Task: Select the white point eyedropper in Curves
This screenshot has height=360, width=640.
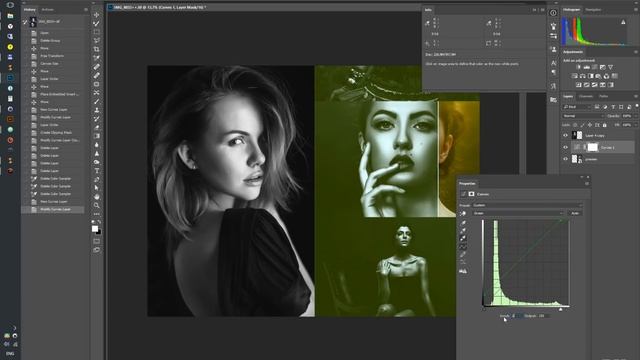Action: (463, 239)
